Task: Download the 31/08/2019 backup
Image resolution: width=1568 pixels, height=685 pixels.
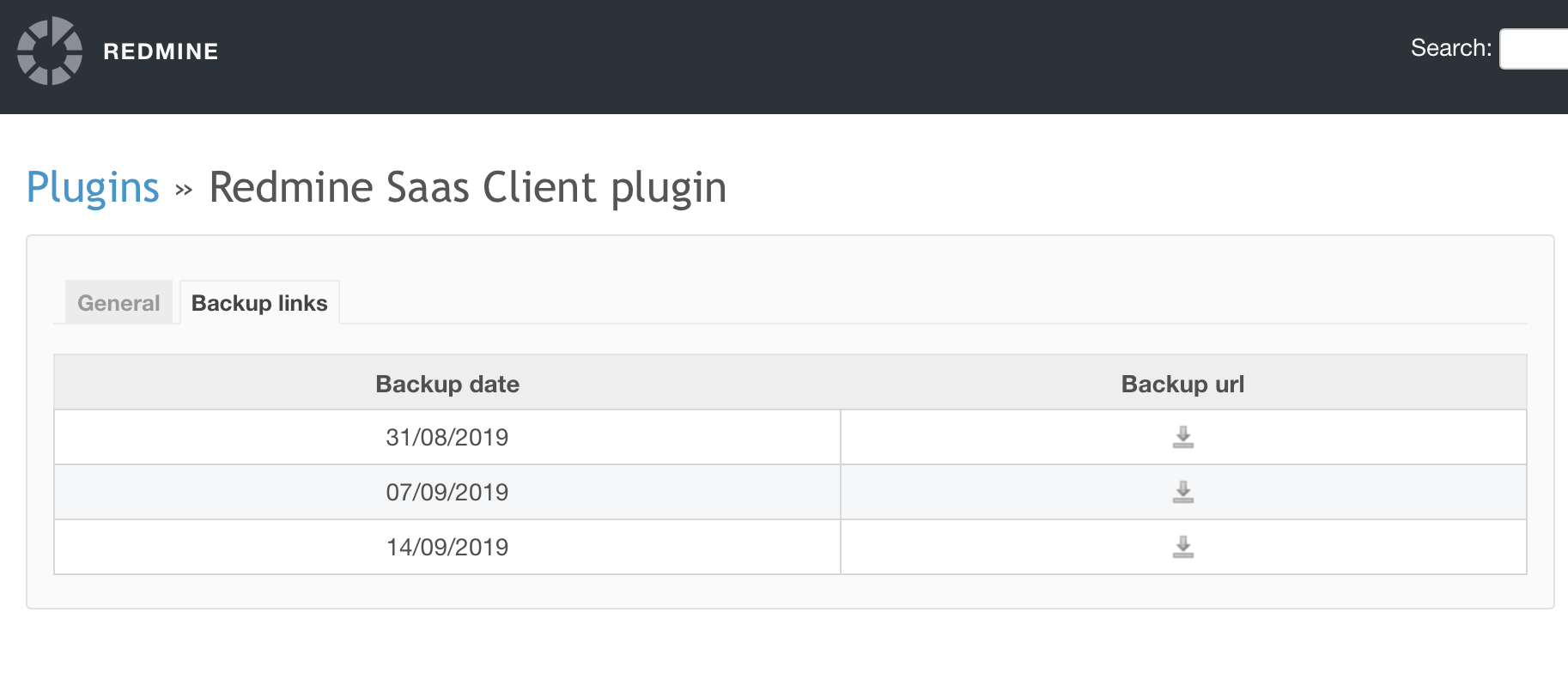Action: pos(1183,437)
